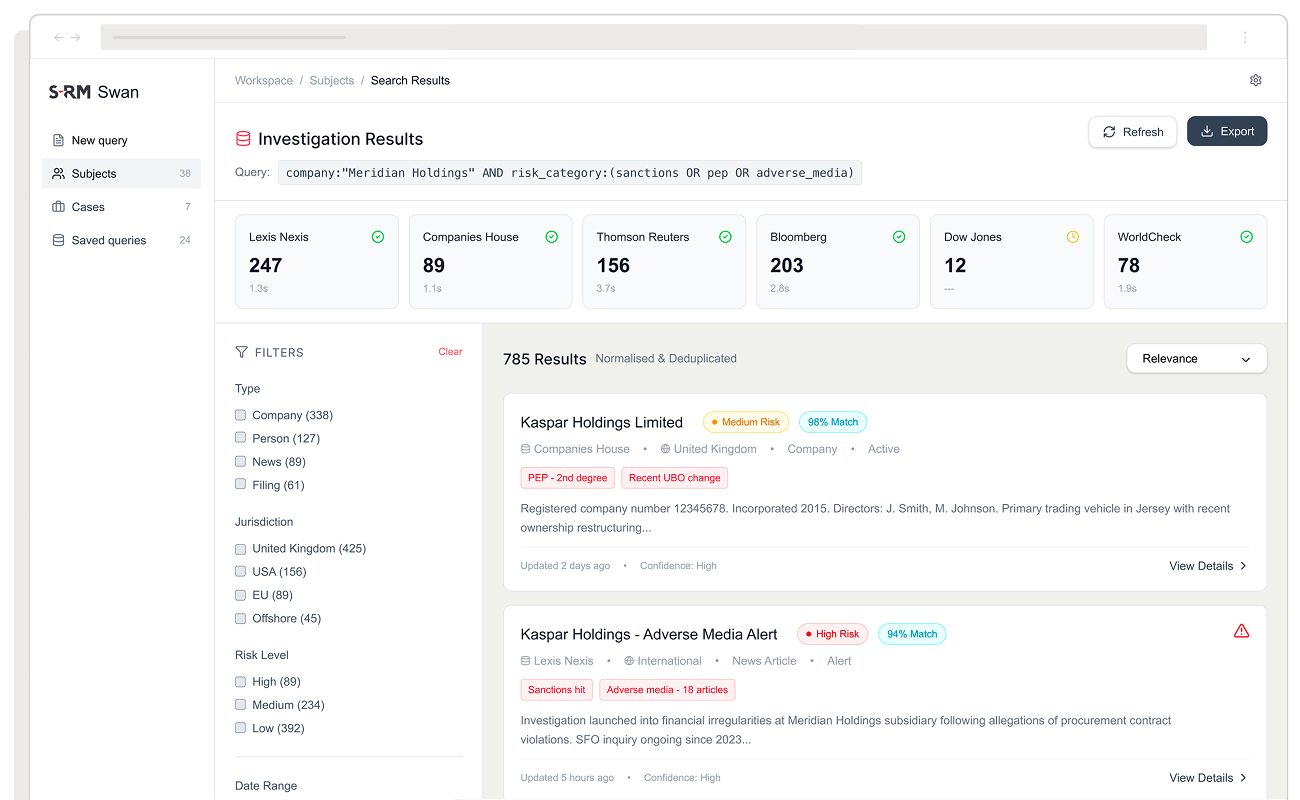This screenshot has height=800, width=1300.
Task: Click the Cases briefcase icon
Action: pos(58,207)
